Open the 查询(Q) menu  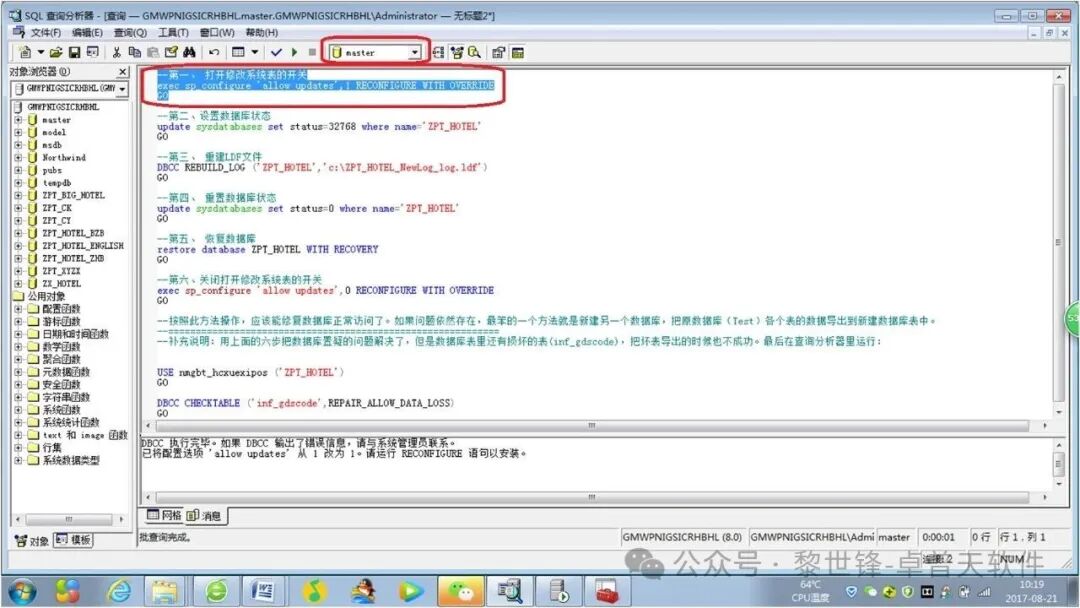point(129,32)
